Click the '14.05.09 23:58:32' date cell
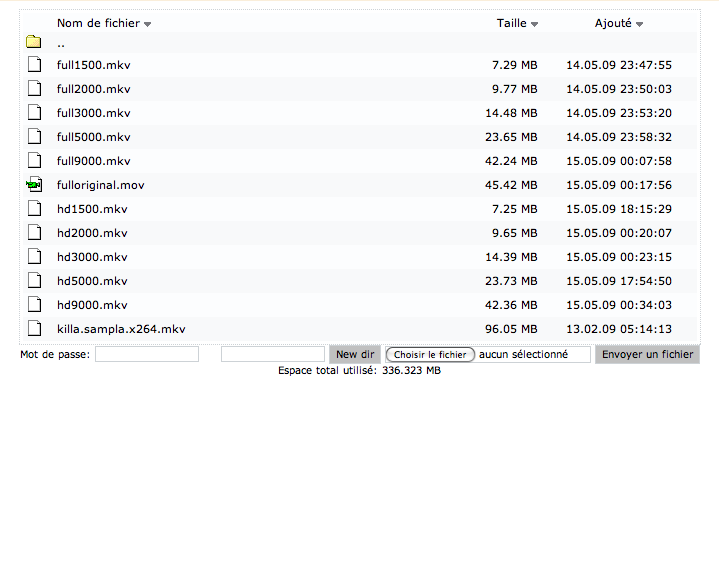Viewport: 719px width, 577px height. 619,137
